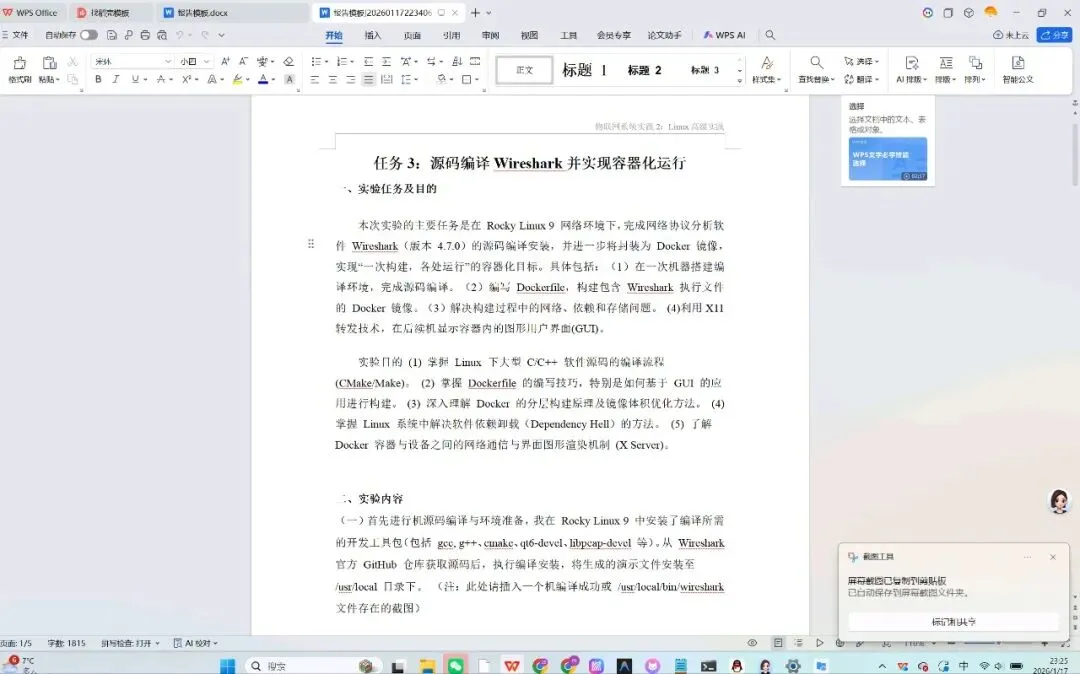Switch to the Insert (插入) ribbon tab
Image resolution: width=1080 pixels, height=674 pixels.
tap(373, 35)
